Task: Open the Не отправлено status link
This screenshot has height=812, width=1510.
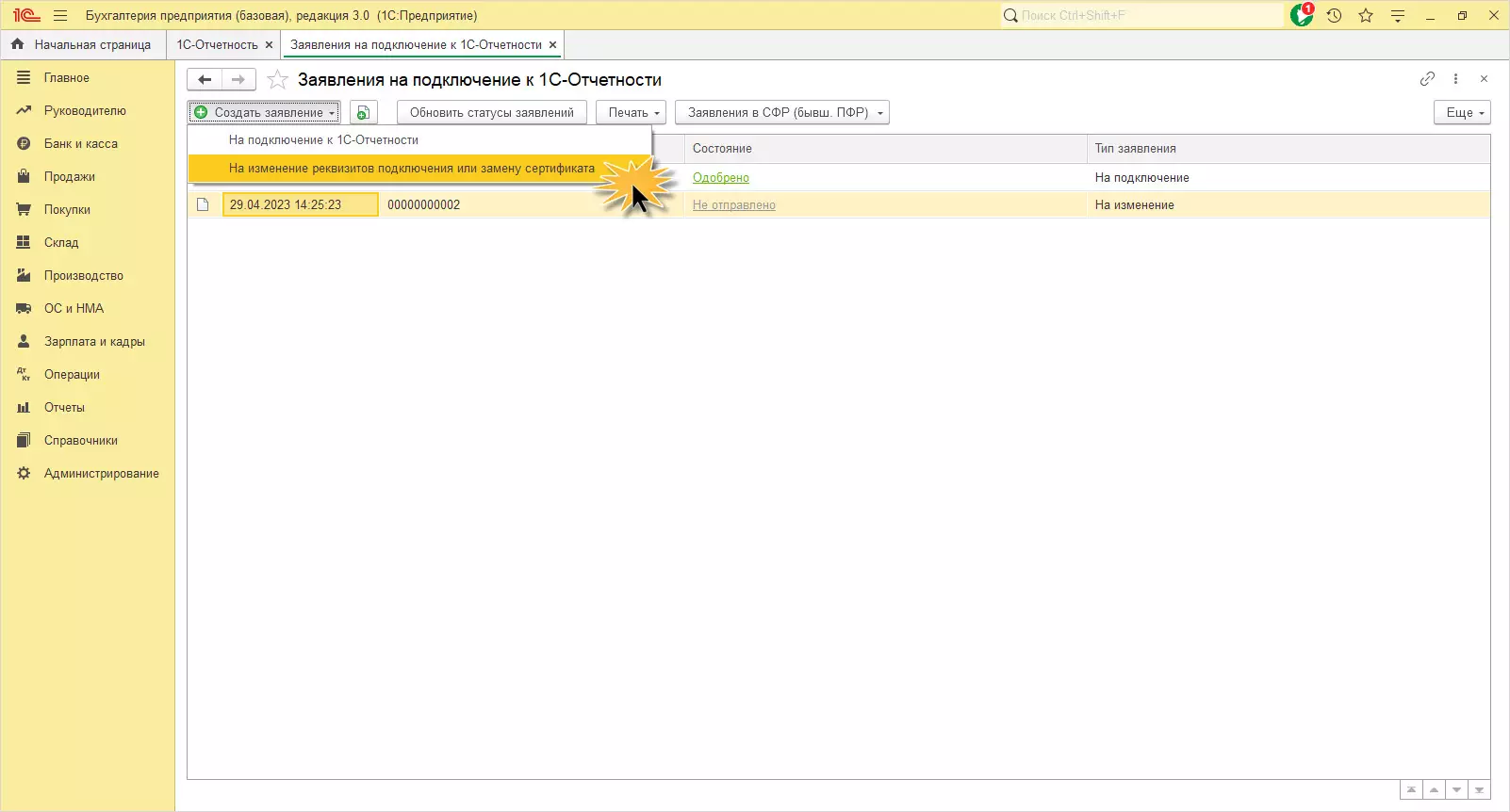Action: 734,204
